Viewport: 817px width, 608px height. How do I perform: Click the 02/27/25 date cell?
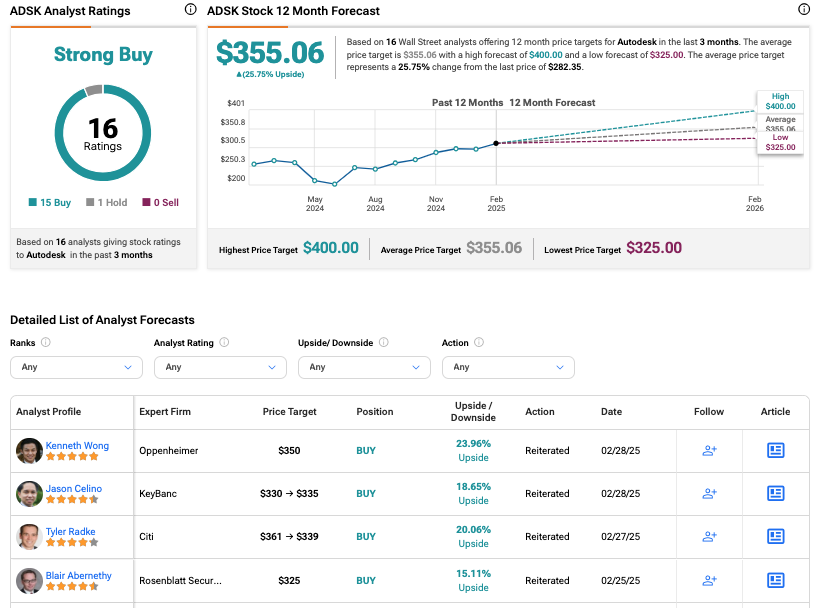coord(621,537)
